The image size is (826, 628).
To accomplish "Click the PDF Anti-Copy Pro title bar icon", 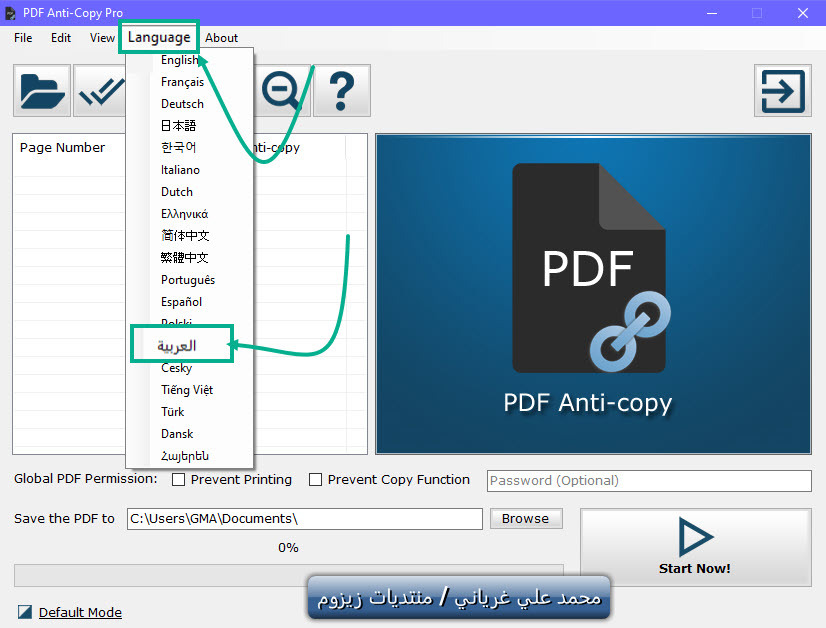I will click(x=10, y=13).
